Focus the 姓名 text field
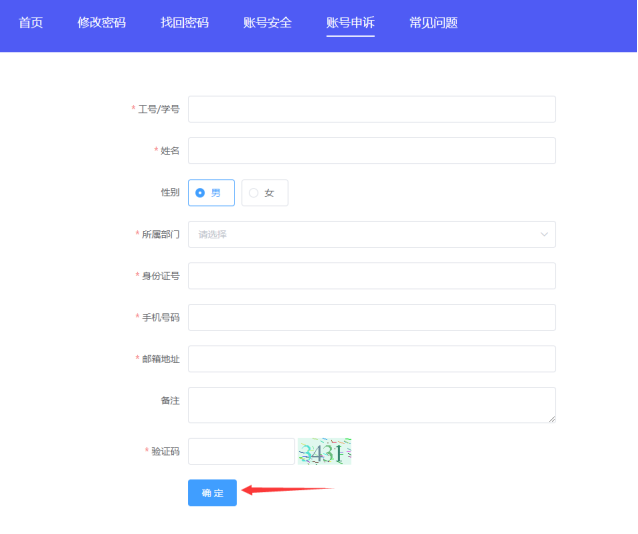This screenshot has height=534, width=638. point(371,150)
